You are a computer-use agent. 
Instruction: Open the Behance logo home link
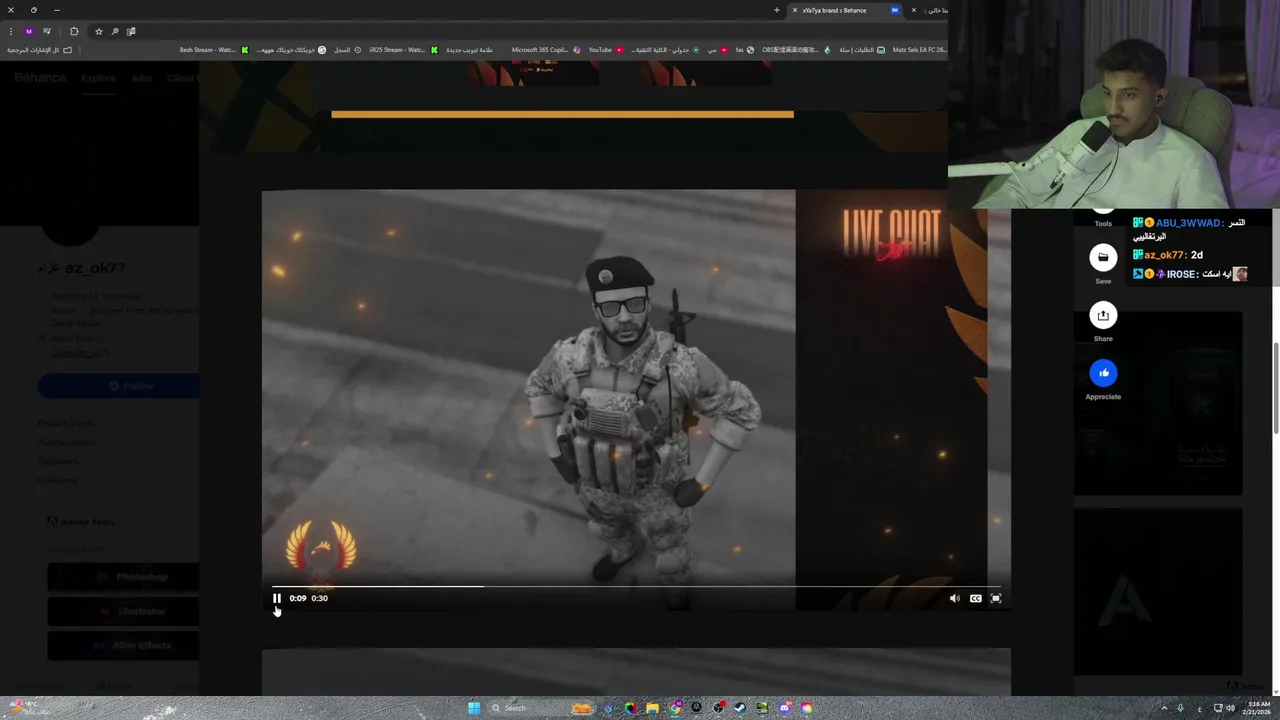[x=40, y=78]
